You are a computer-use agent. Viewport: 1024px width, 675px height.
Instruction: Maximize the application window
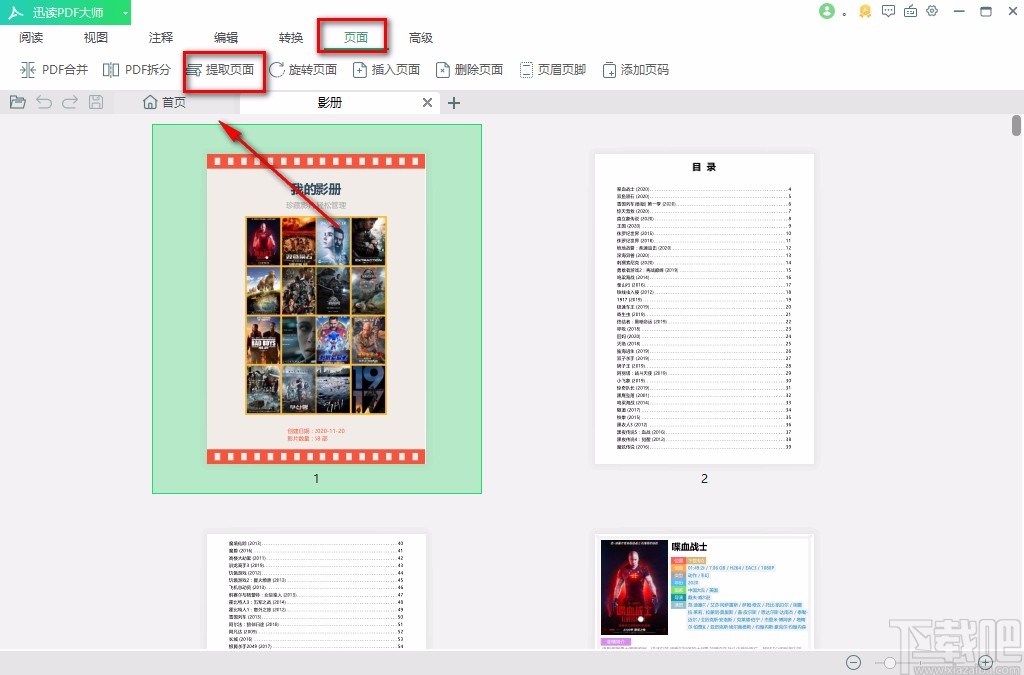point(986,11)
